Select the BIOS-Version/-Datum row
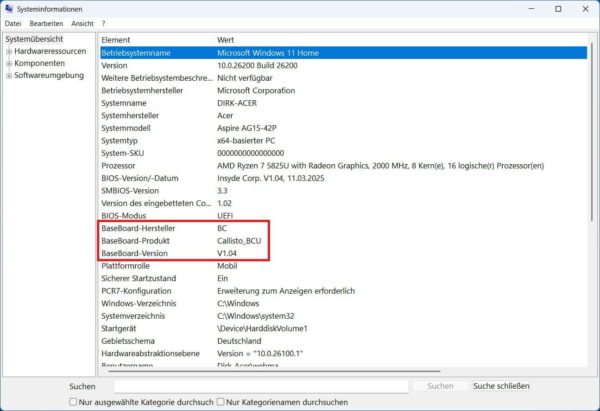 coord(343,178)
